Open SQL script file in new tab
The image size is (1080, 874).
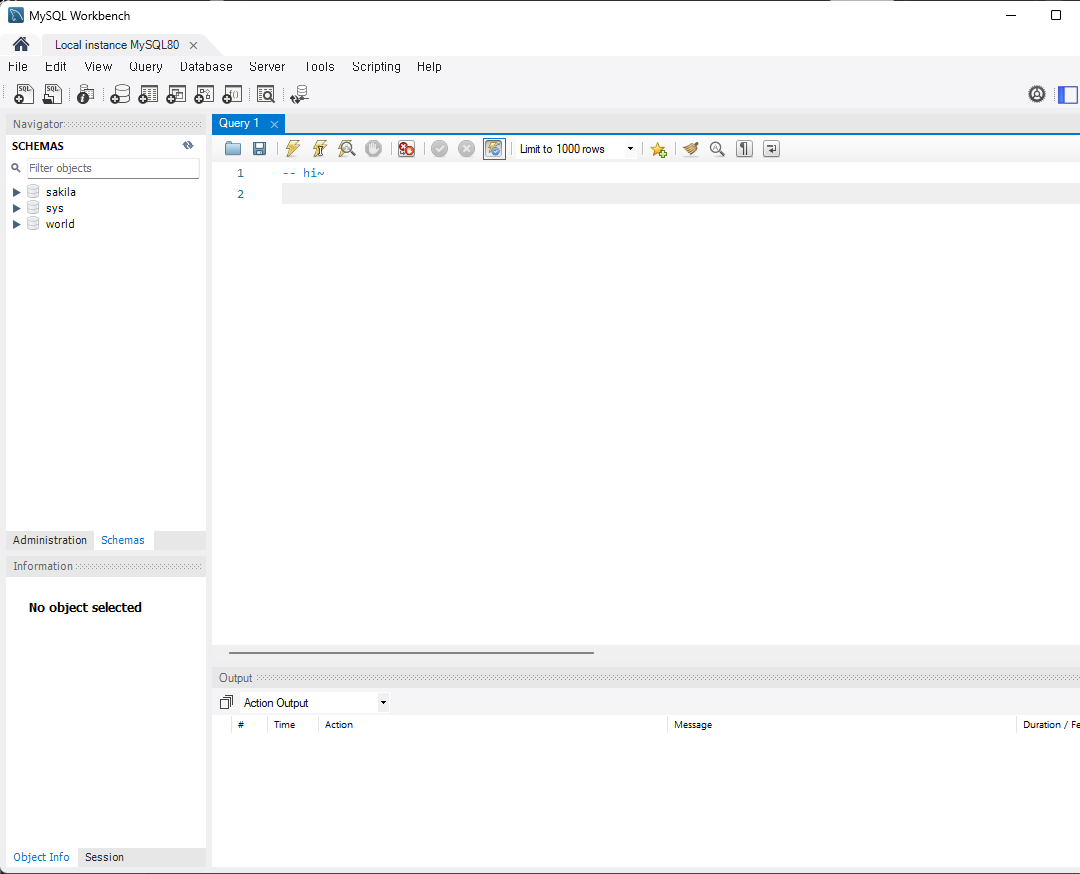pos(52,94)
